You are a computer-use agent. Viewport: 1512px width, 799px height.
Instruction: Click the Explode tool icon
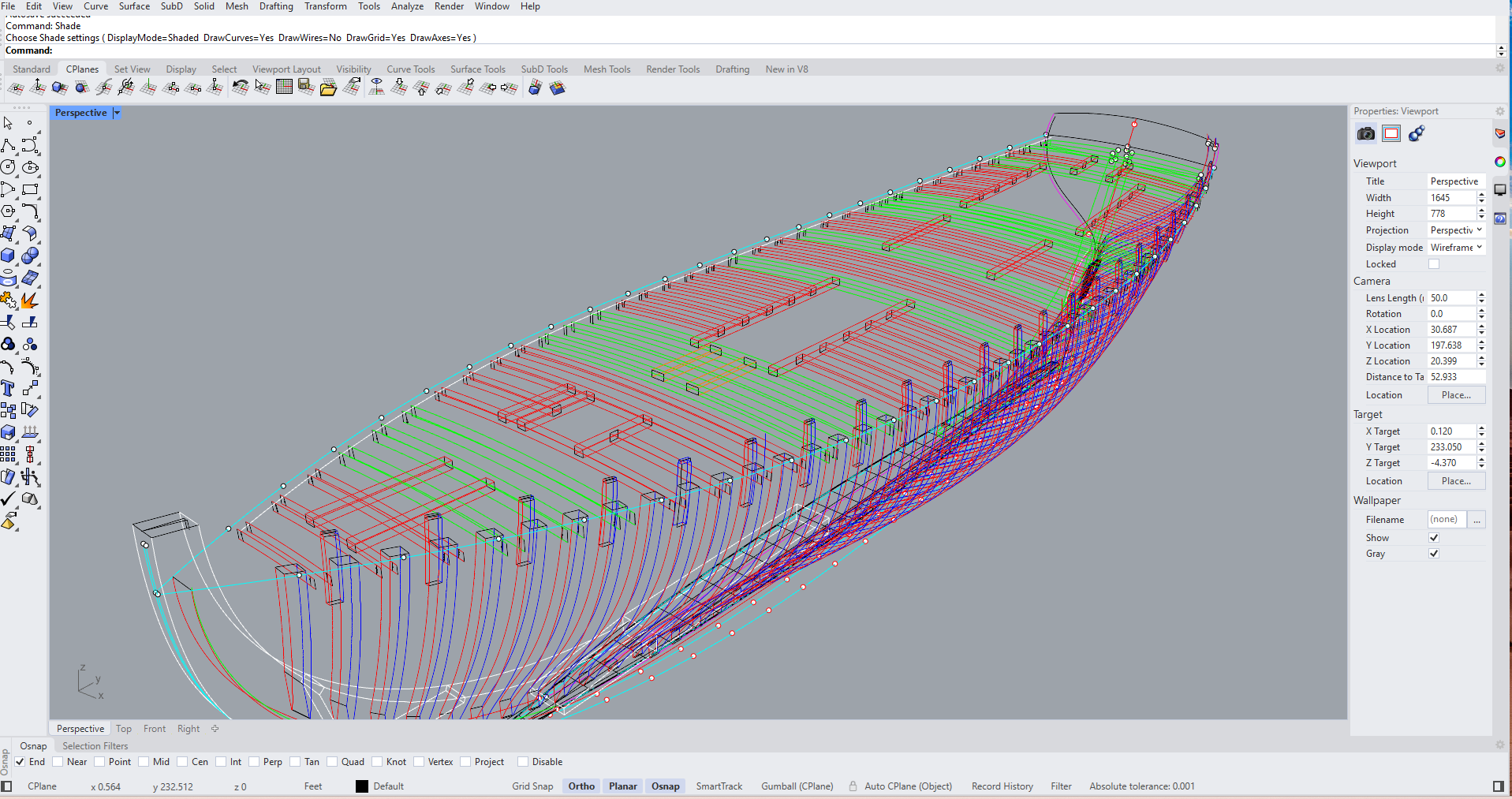pyautogui.click(x=30, y=301)
